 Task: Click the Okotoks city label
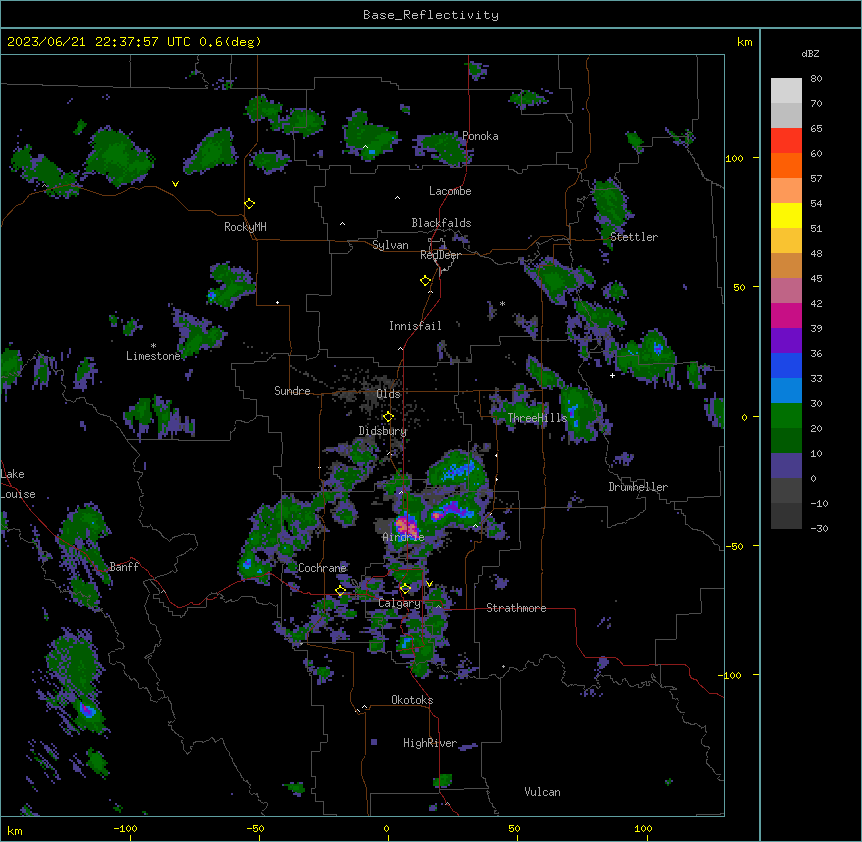coord(412,700)
